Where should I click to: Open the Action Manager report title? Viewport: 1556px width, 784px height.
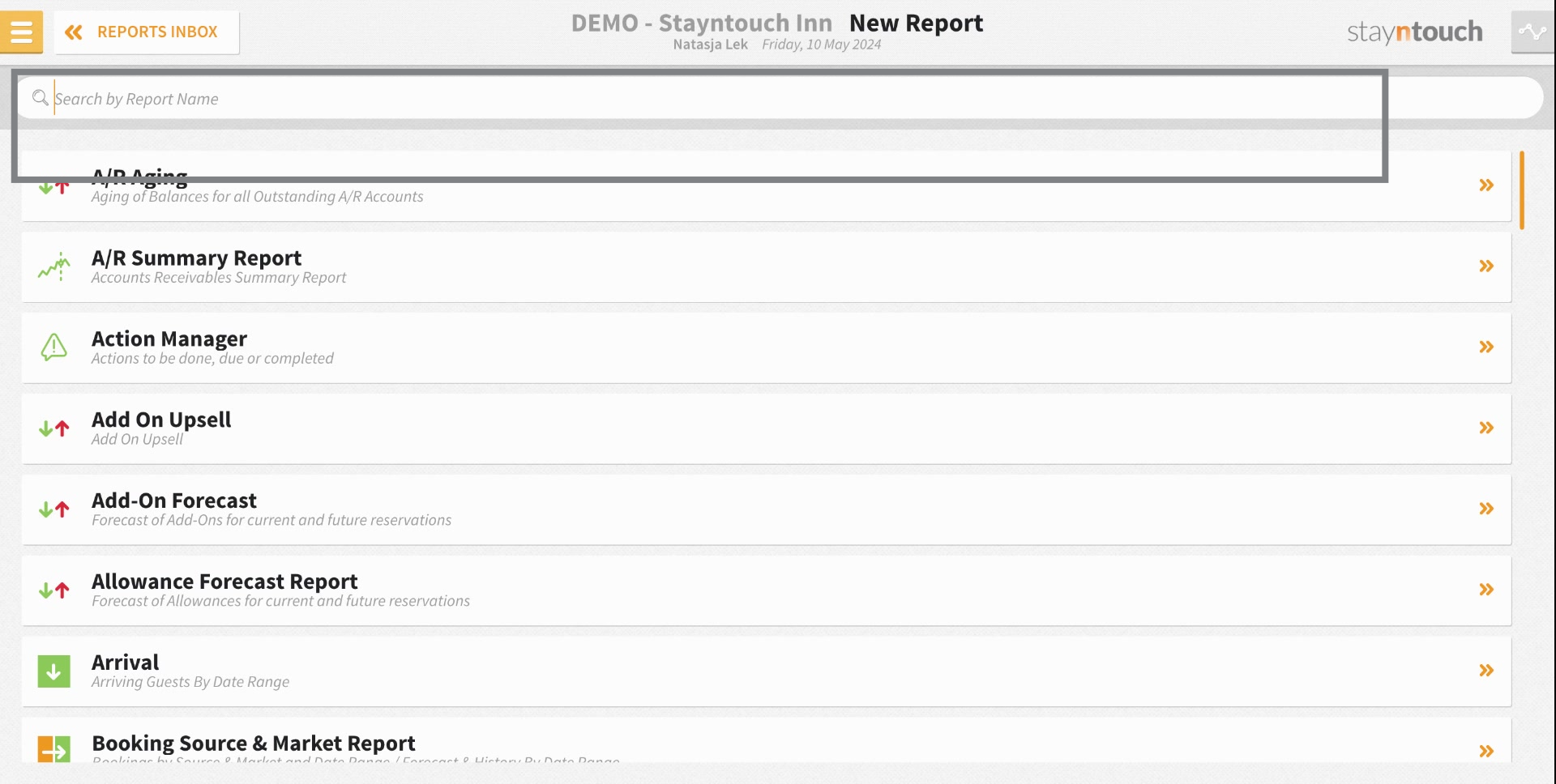[x=169, y=339]
